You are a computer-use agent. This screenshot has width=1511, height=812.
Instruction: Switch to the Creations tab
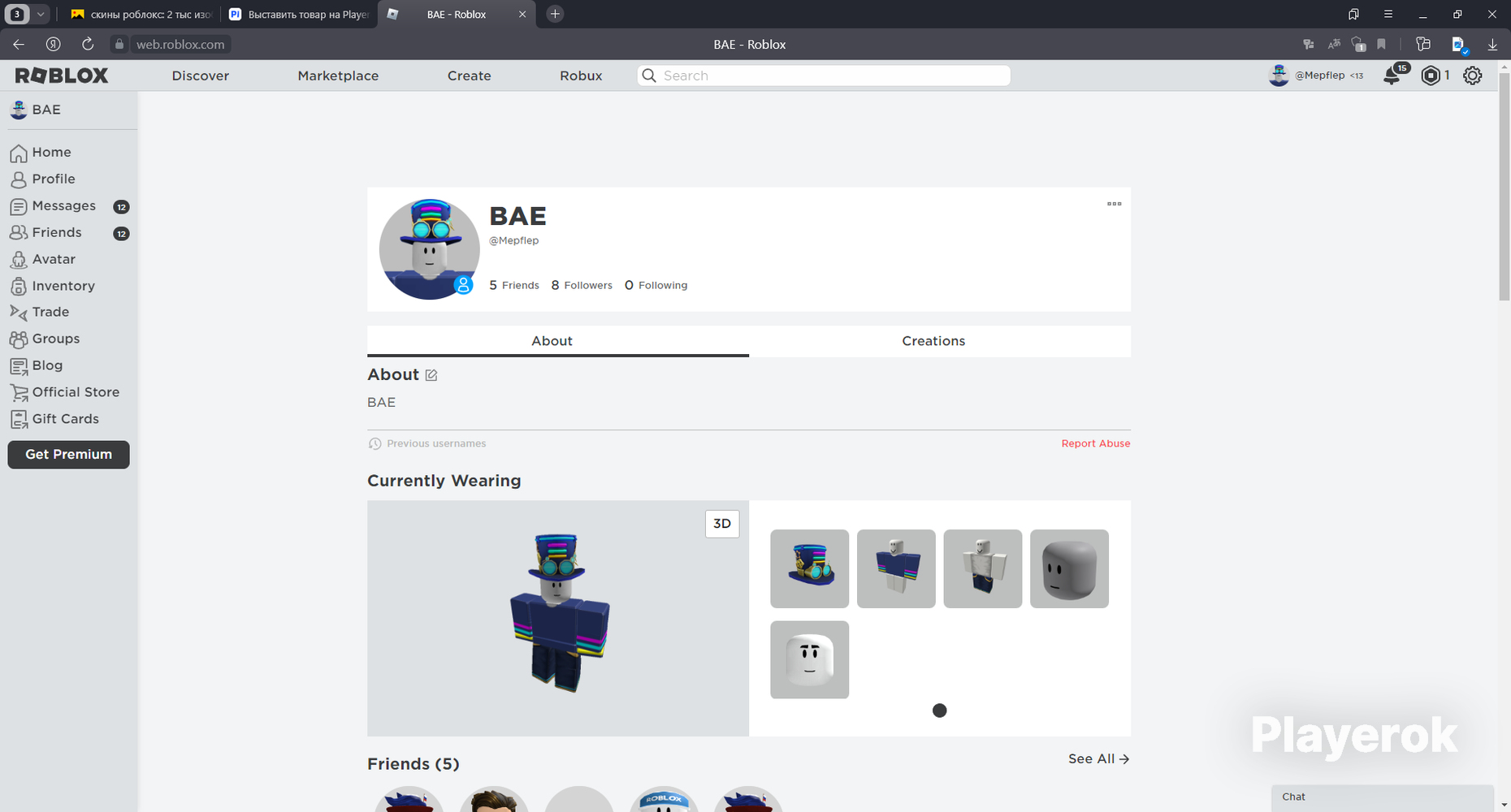(940, 341)
